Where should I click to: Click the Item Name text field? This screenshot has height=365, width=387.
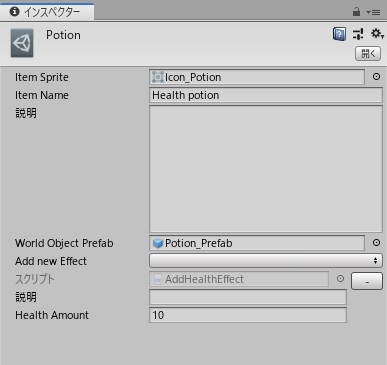click(x=266, y=95)
